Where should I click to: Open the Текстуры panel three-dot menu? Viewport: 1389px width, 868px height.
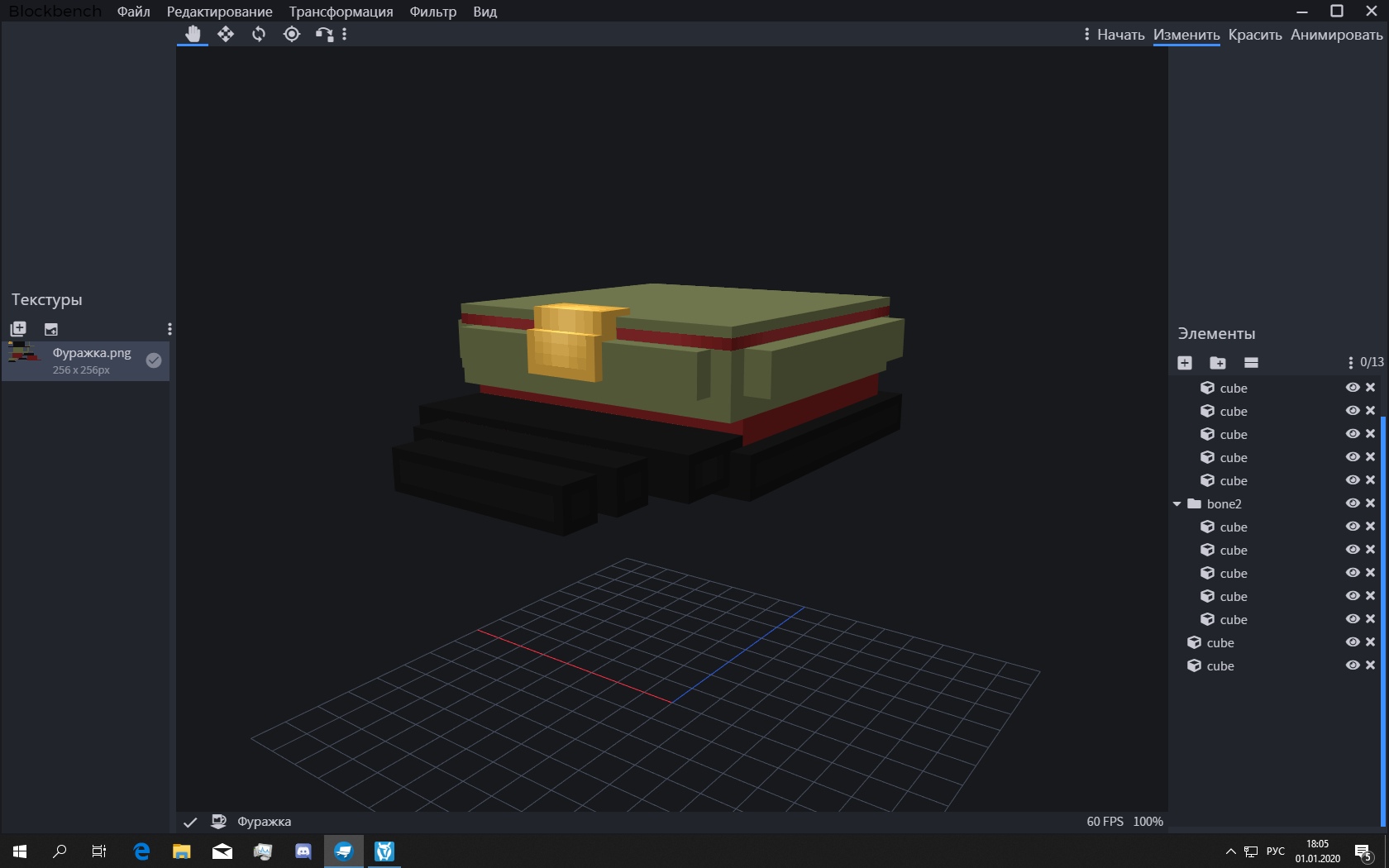169,329
